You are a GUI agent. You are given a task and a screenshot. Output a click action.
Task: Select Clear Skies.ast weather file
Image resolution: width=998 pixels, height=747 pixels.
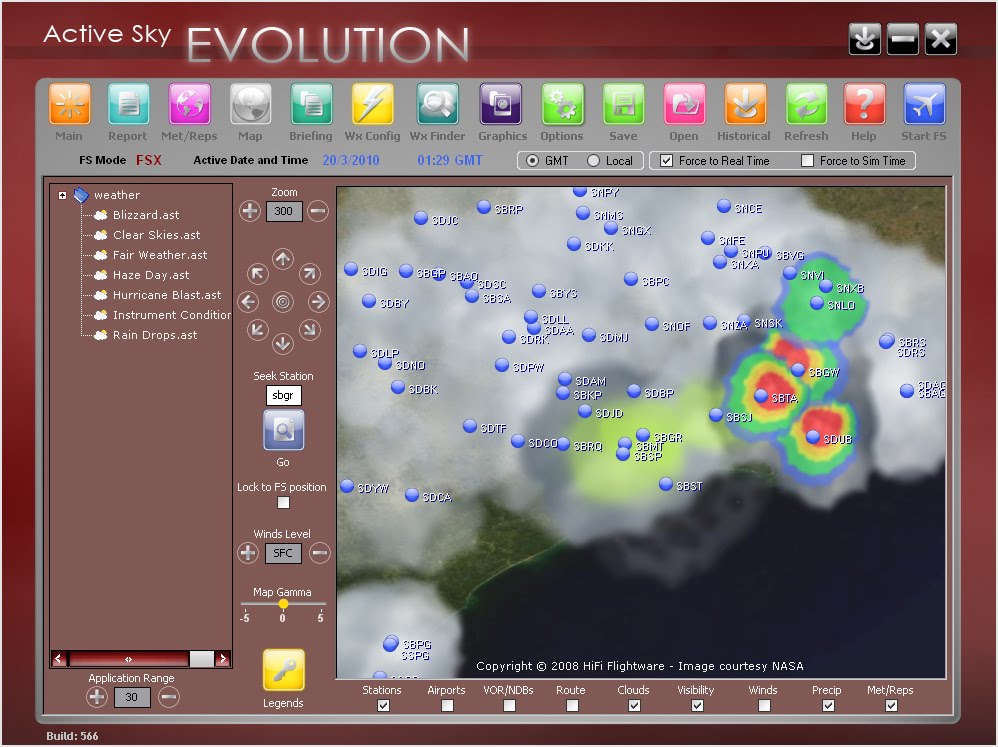point(157,235)
